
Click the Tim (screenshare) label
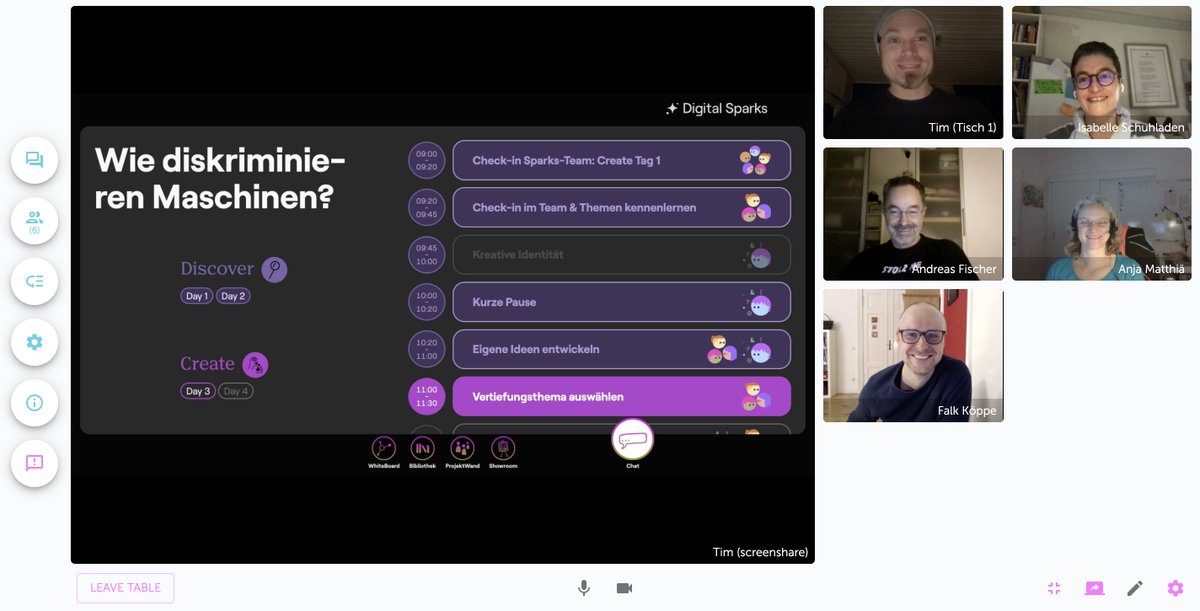point(760,552)
